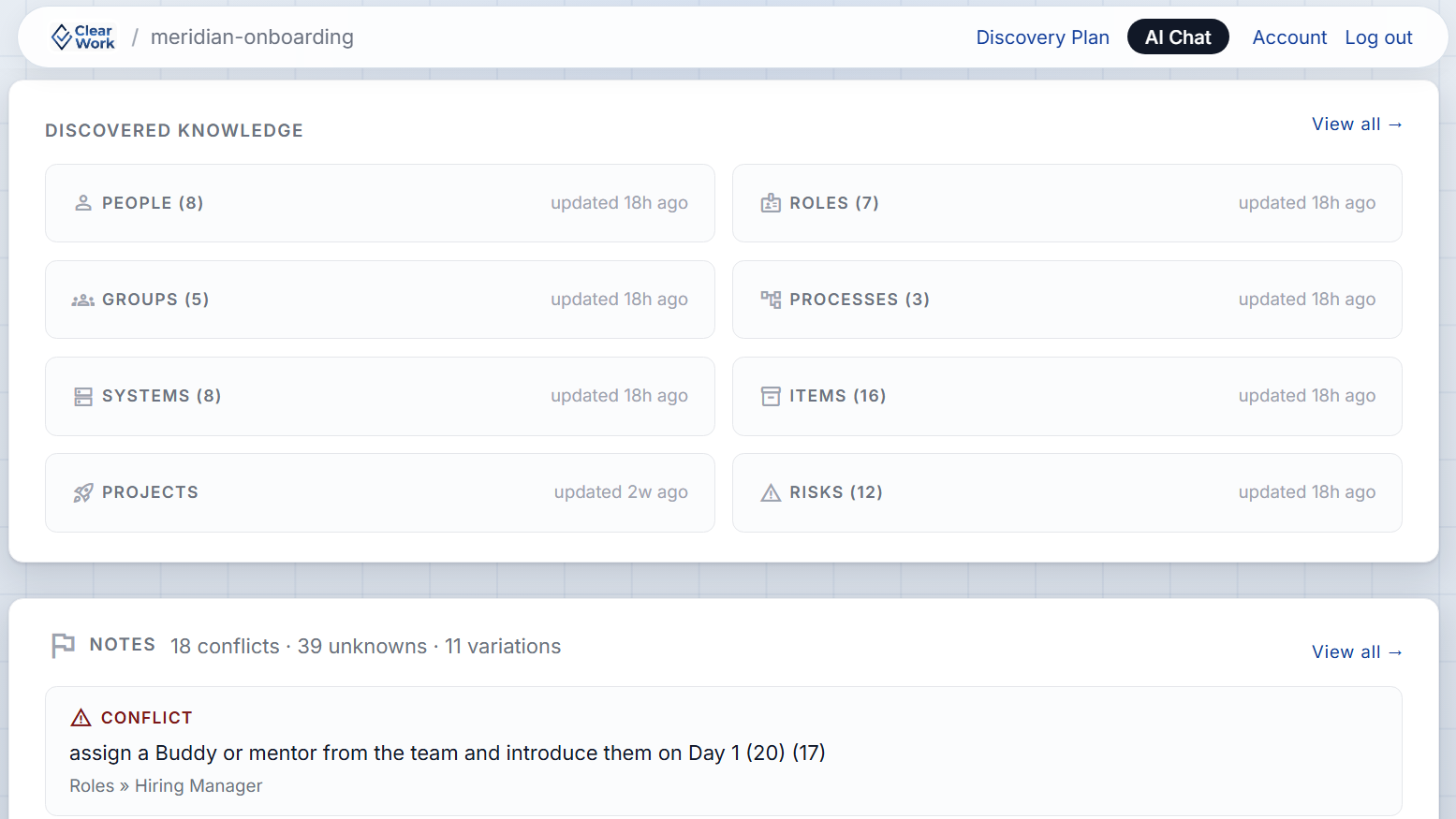This screenshot has height=819, width=1456.
Task: Open the PEOPLE (8) card
Action: (x=380, y=203)
